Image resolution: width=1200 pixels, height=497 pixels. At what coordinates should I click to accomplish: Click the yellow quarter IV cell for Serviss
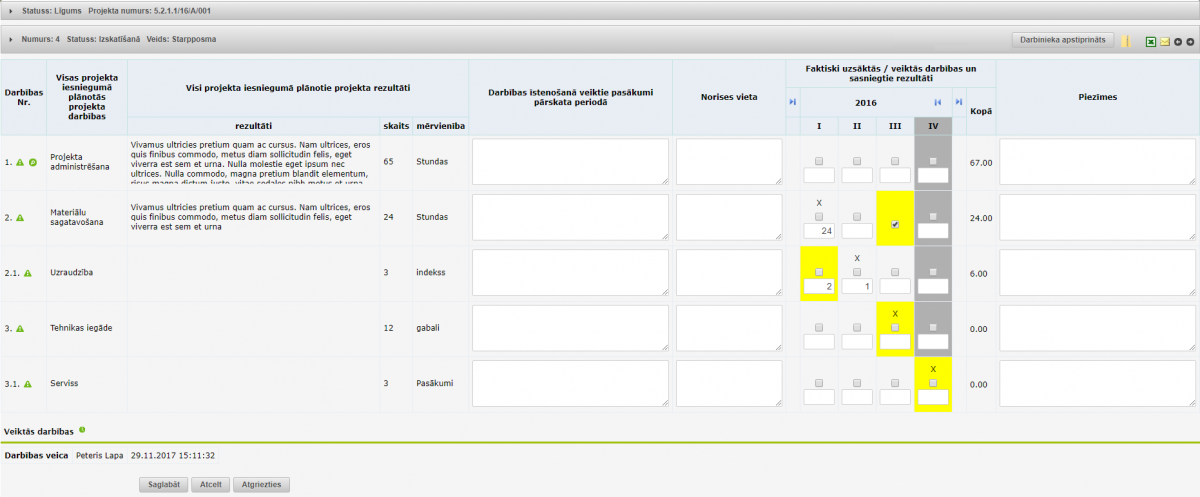click(933, 385)
